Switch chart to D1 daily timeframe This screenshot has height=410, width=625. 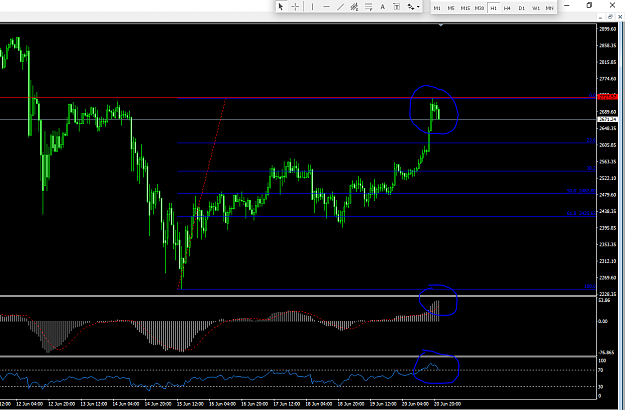coord(522,8)
